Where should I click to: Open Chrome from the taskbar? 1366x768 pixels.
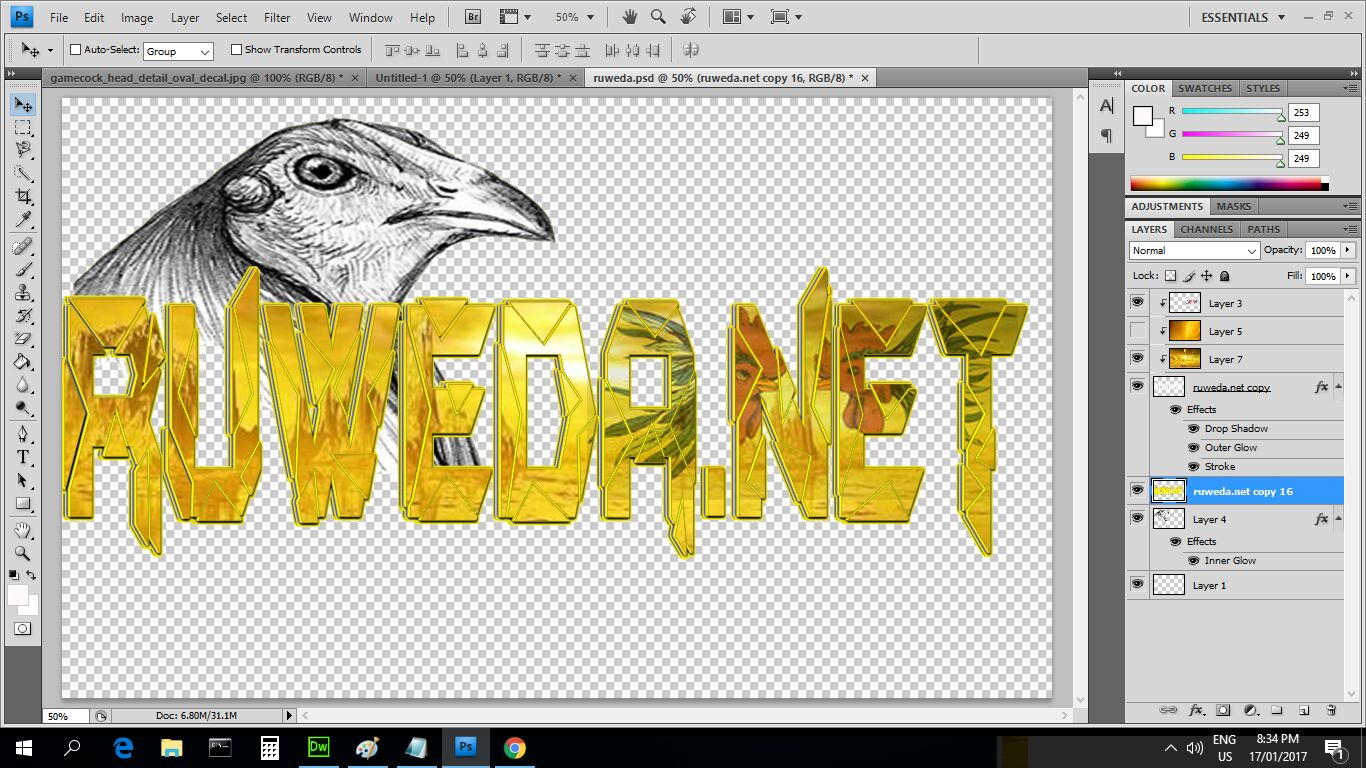click(x=514, y=747)
